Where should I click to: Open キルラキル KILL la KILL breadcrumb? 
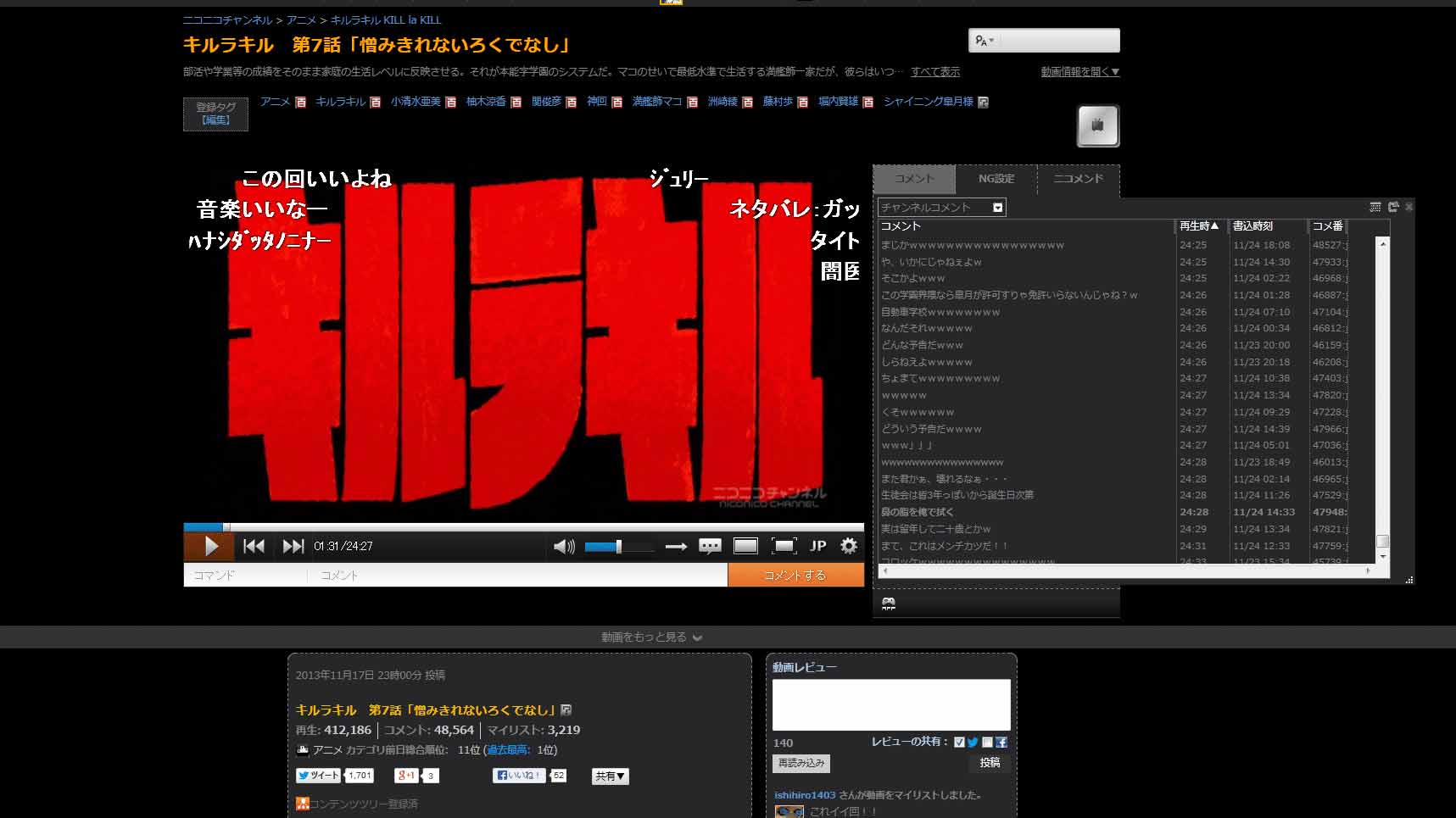click(386, 20)
